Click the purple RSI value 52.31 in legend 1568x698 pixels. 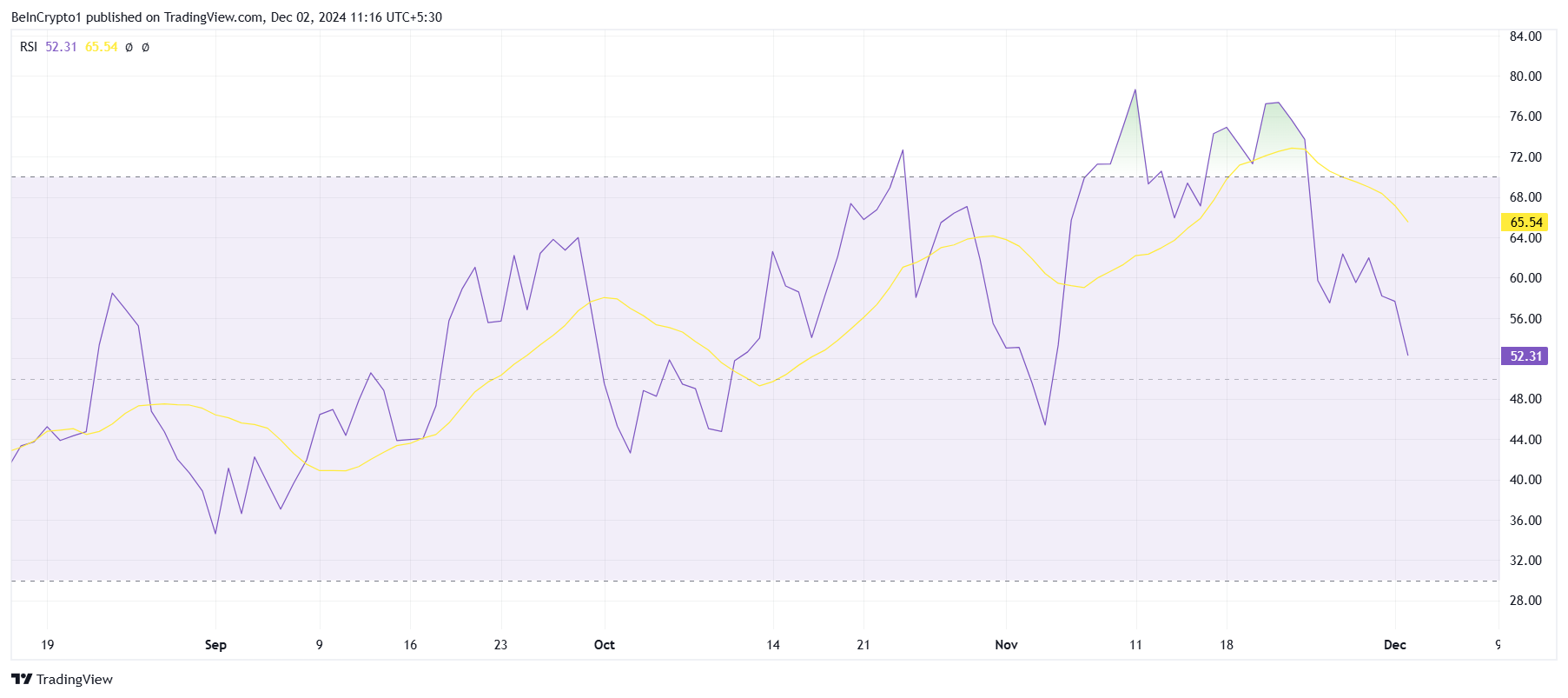pos(61,47)
